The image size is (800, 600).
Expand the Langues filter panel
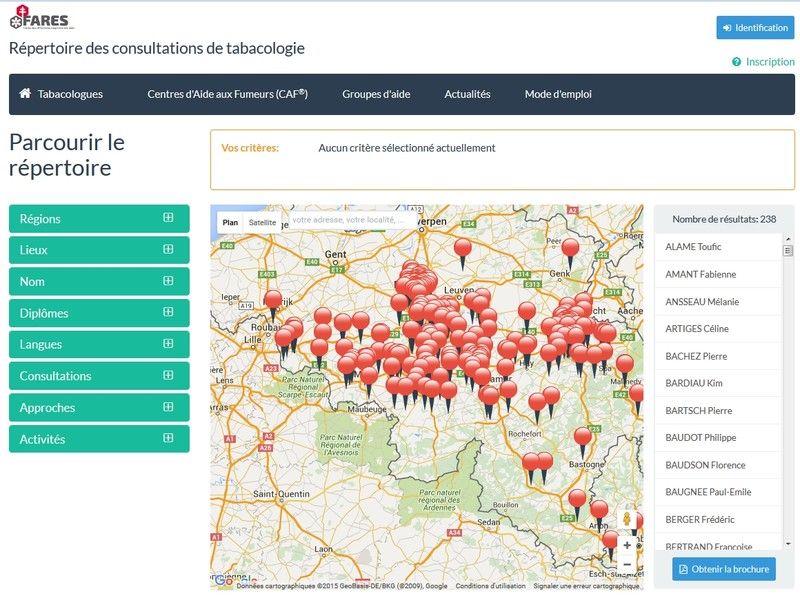pos(99,344)
